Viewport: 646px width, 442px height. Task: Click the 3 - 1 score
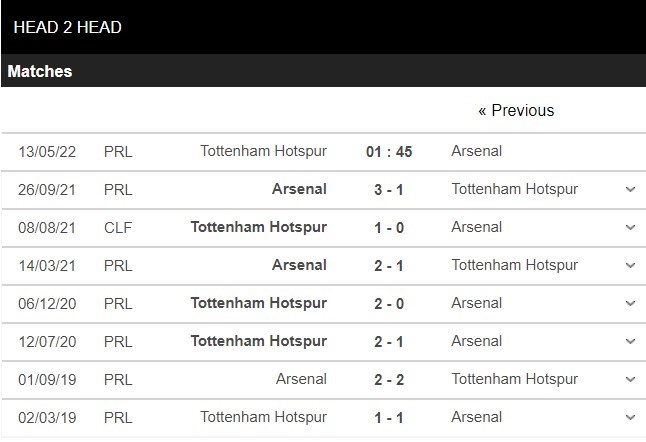[x=389, y=189]
